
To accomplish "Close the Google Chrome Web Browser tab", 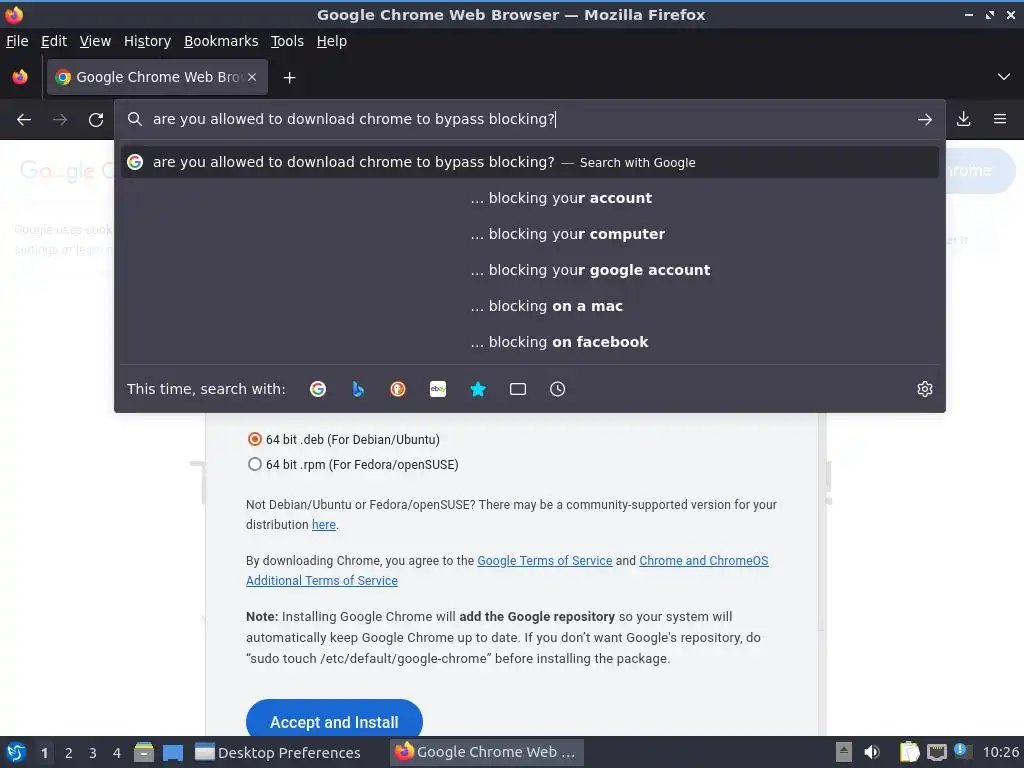I will pyautogui.click(x=252, y=77).
